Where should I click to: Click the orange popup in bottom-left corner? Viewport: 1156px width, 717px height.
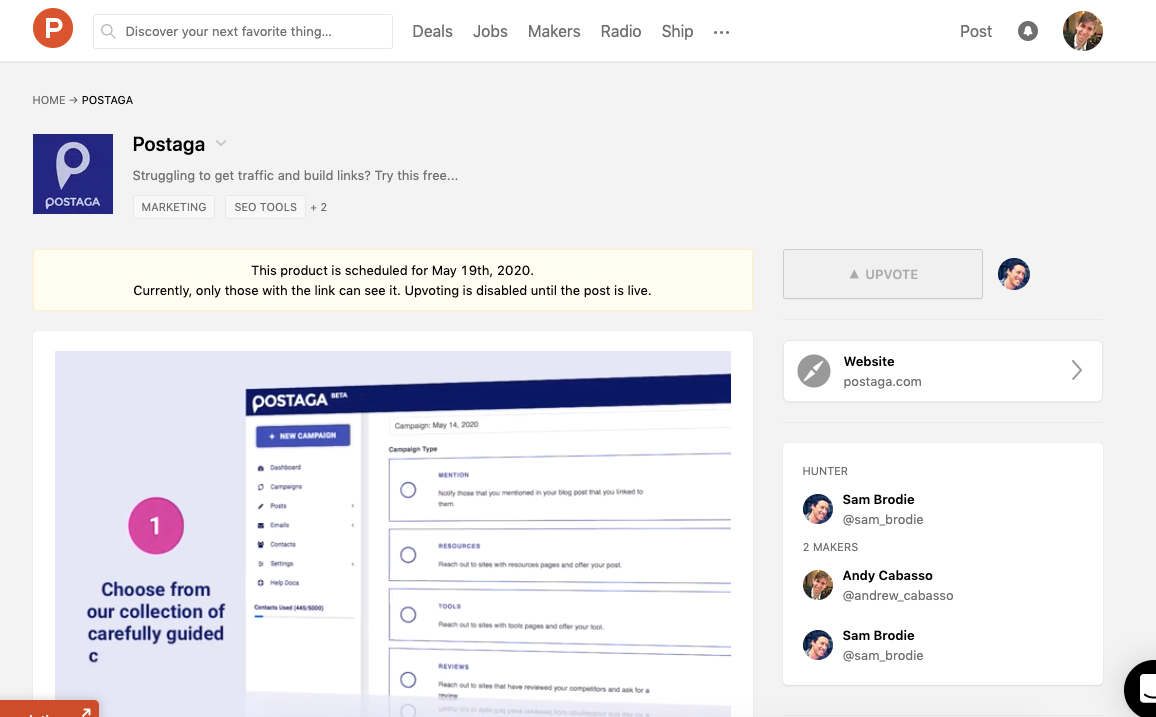pyautogui.click(x=49, y=709)
